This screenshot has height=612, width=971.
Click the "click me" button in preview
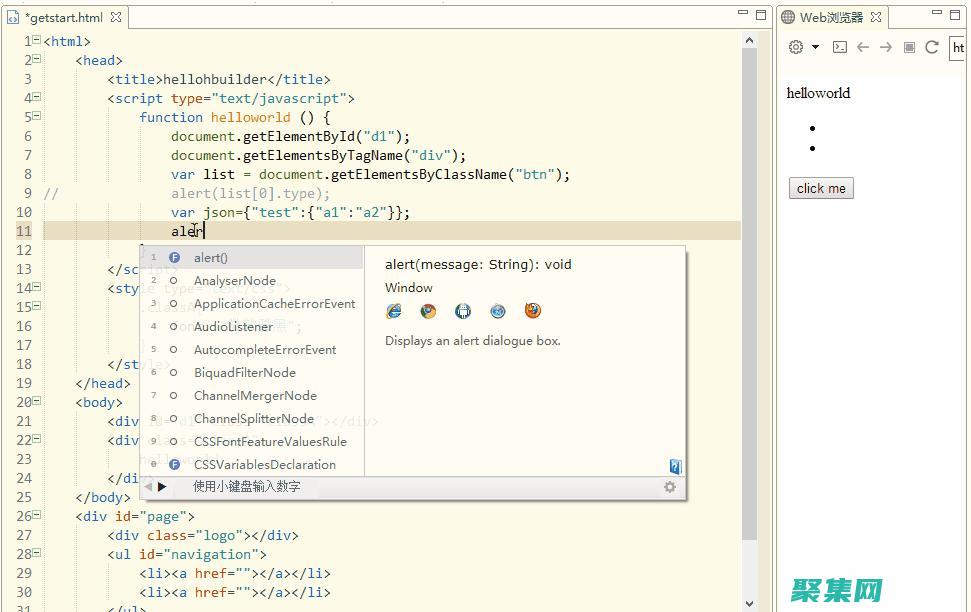(x=821, y=188)
